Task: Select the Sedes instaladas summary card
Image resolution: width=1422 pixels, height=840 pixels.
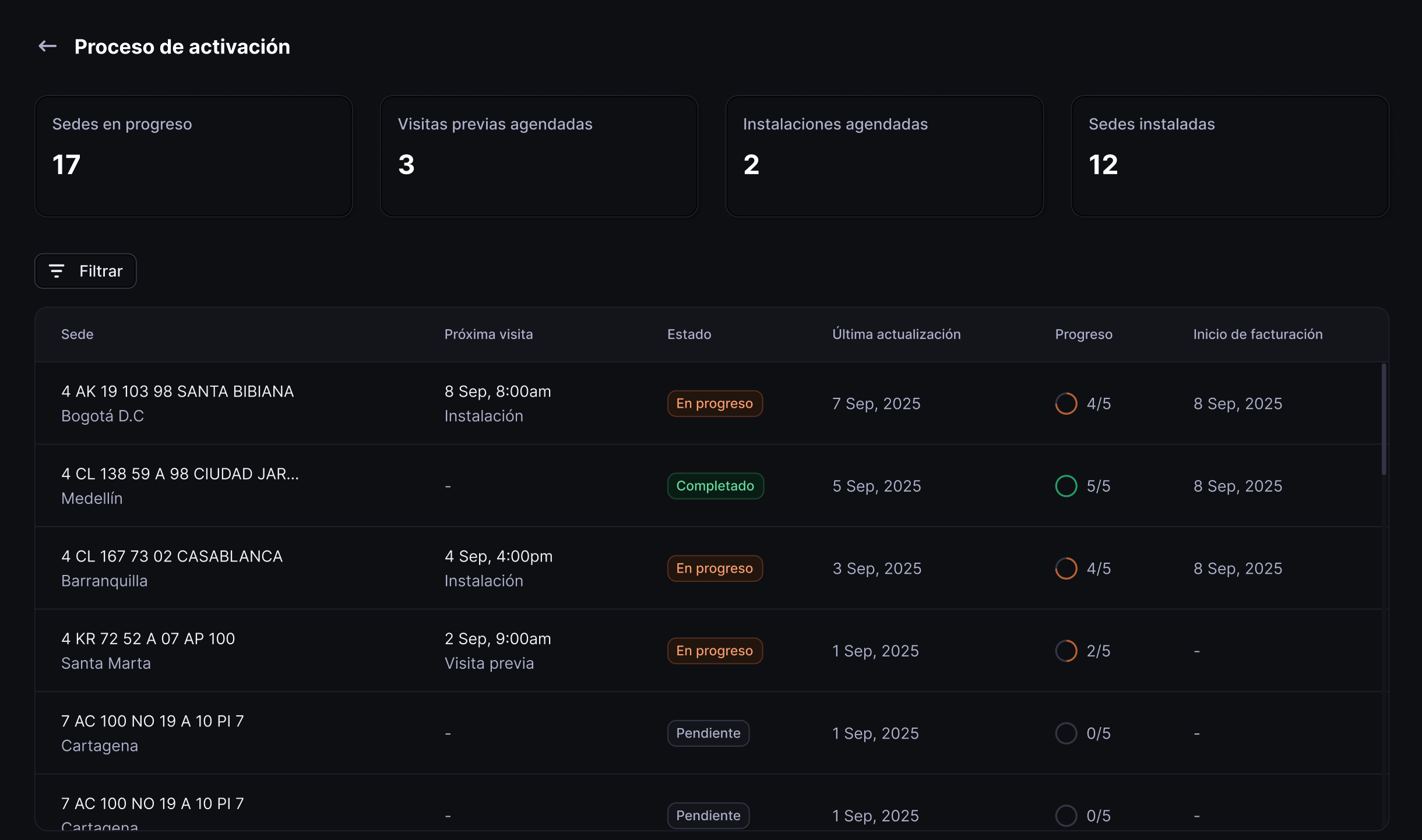Action: coord(1230,156)
